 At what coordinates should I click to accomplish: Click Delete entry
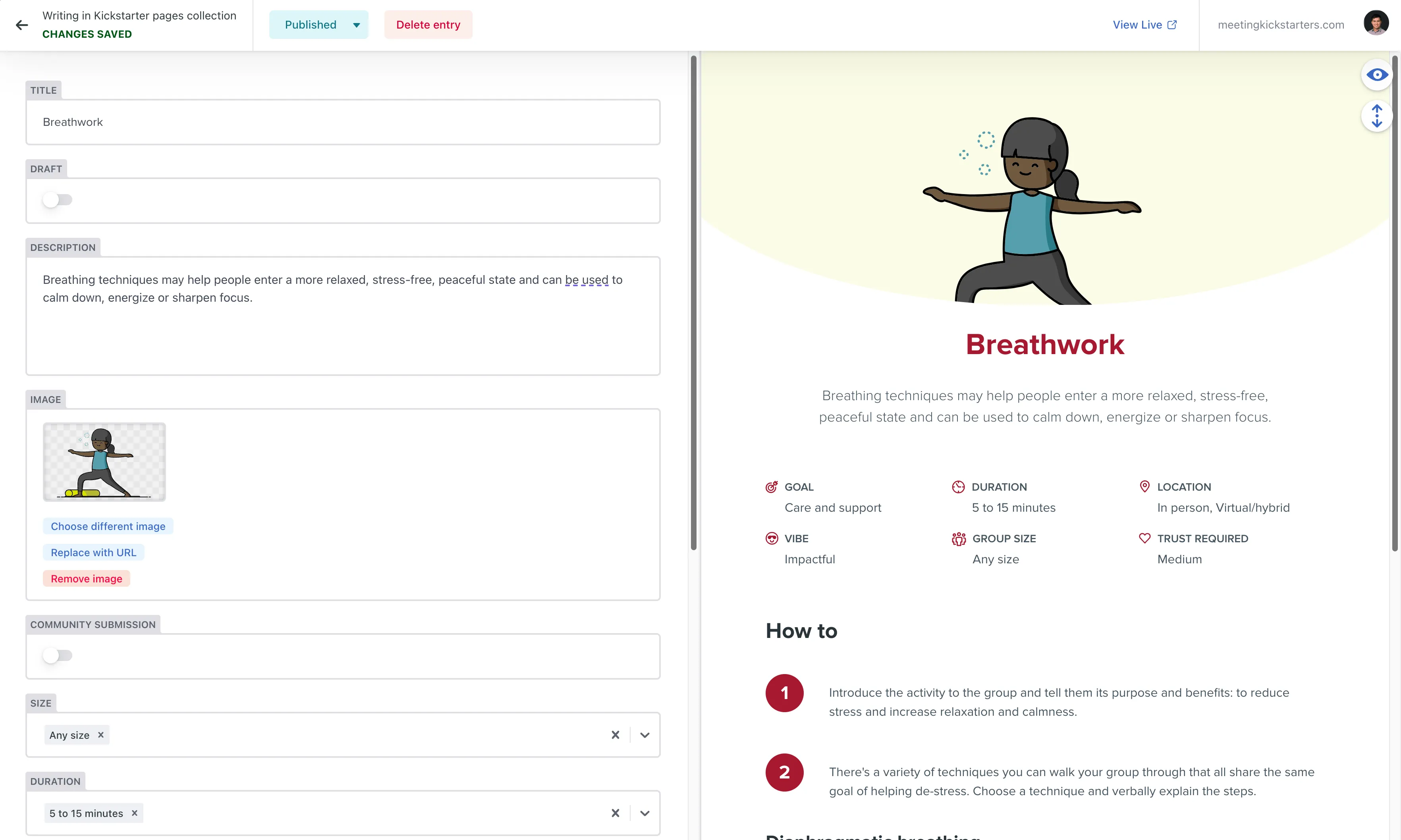[x=428, y=24]
